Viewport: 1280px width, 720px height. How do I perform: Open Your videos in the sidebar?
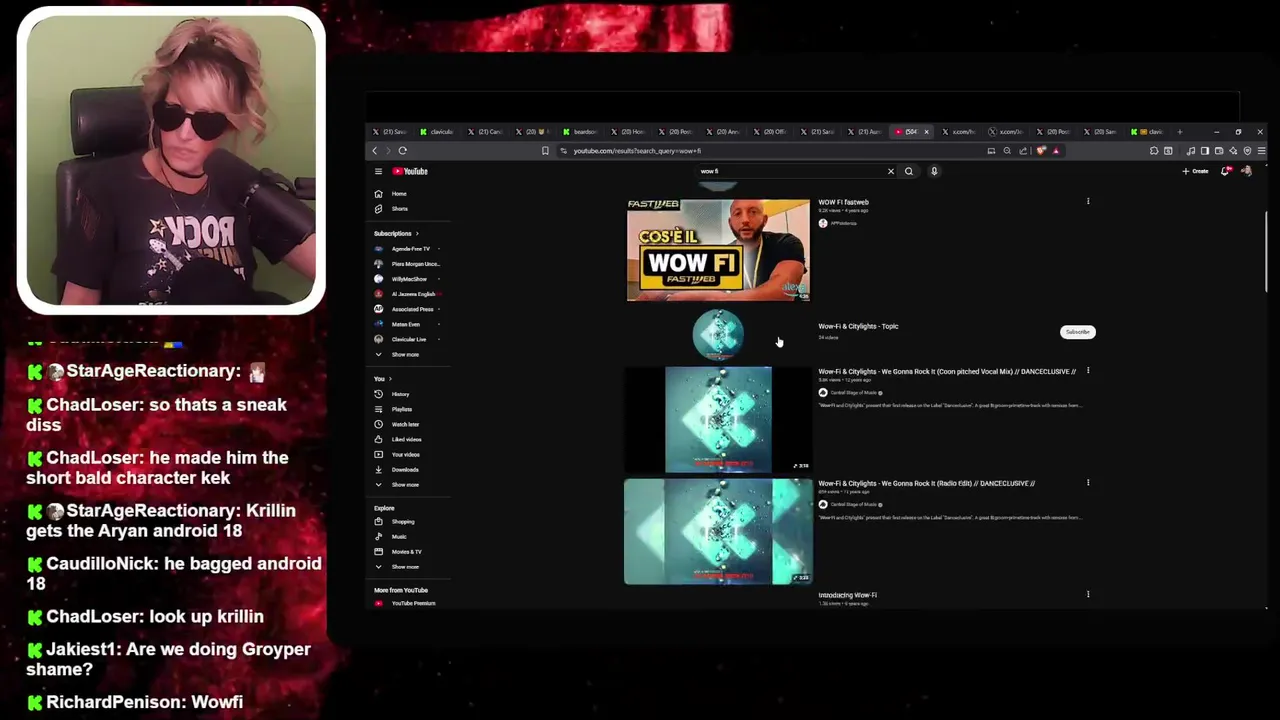coord(410,454)
